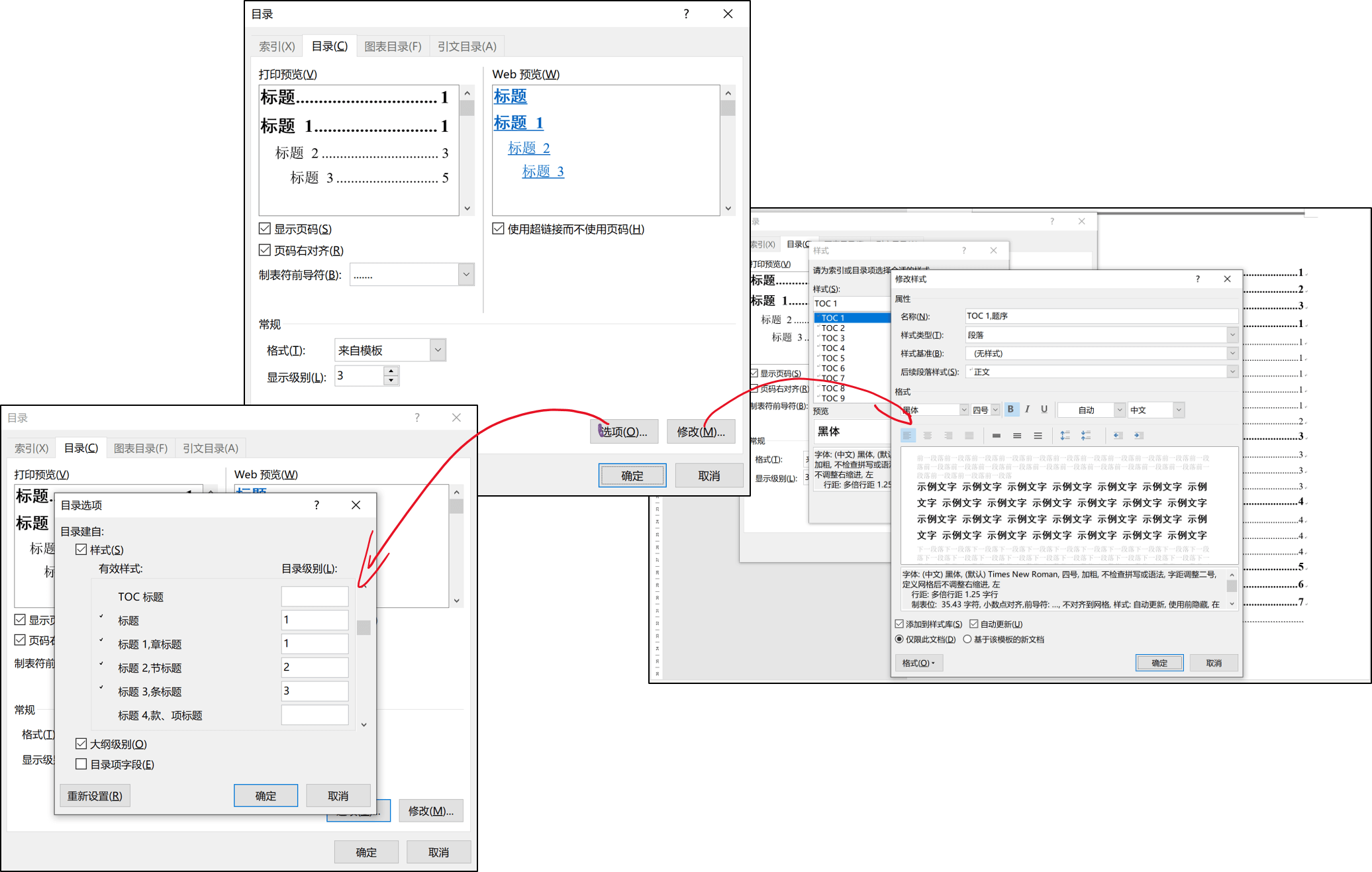Apply left alignment in the style format row

pyautogui.click(x=907, y=435)
